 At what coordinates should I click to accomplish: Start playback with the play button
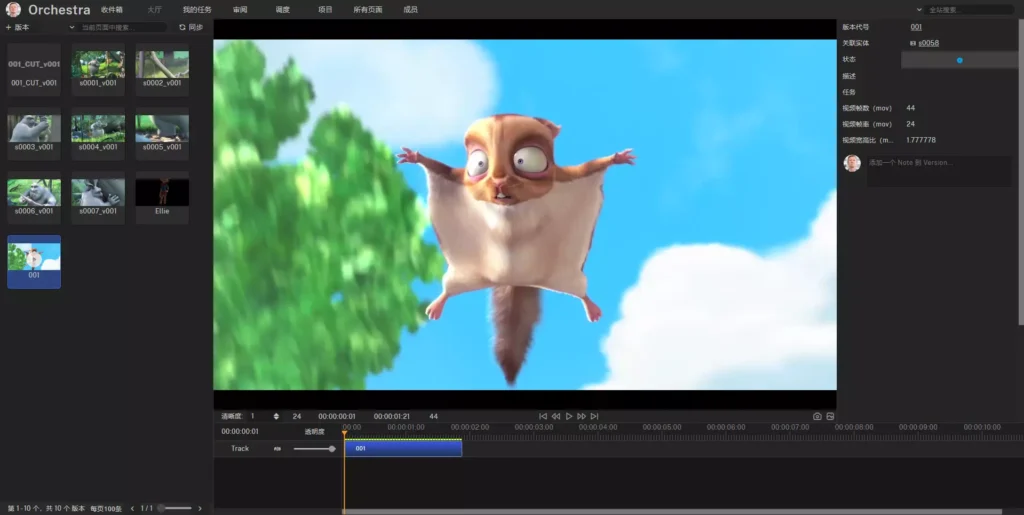tap(569, 416)
